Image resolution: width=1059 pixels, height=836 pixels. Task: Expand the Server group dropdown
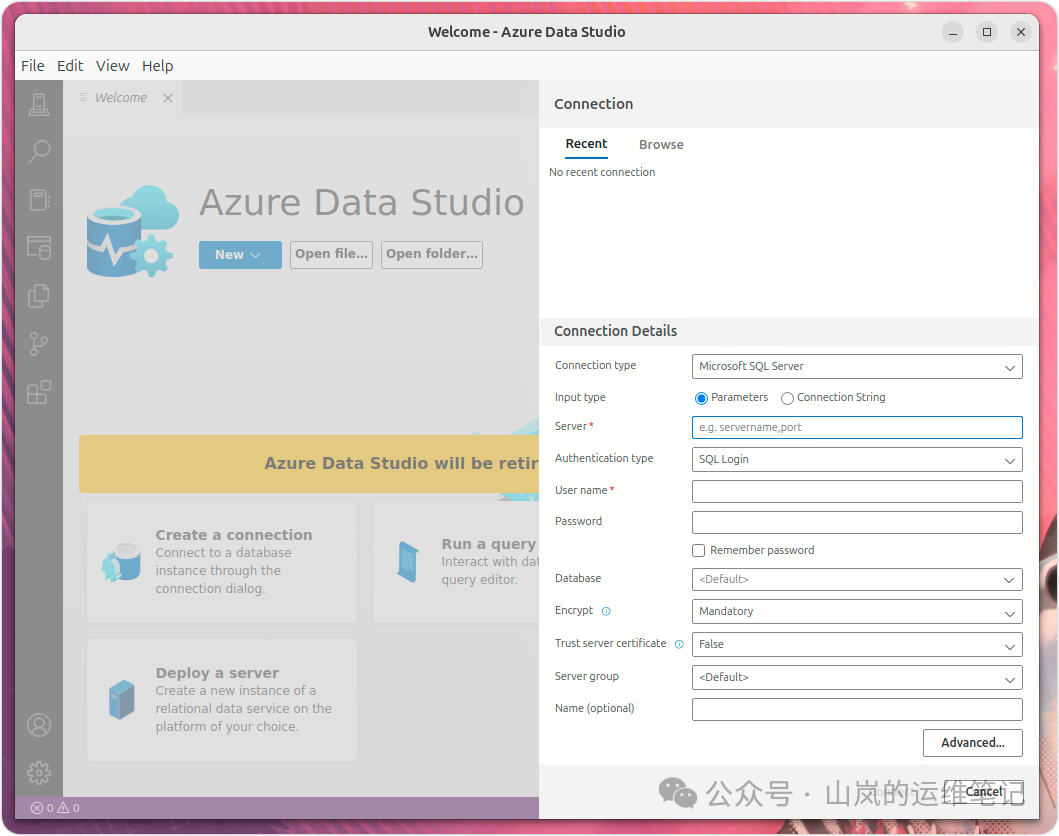point(857,677)
